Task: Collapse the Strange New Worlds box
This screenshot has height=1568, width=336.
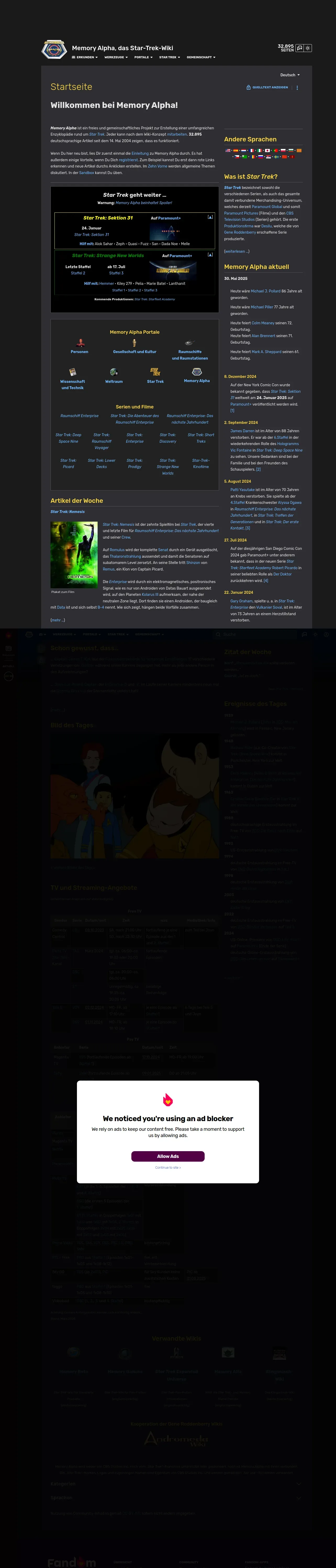Action: pos(210,255)
